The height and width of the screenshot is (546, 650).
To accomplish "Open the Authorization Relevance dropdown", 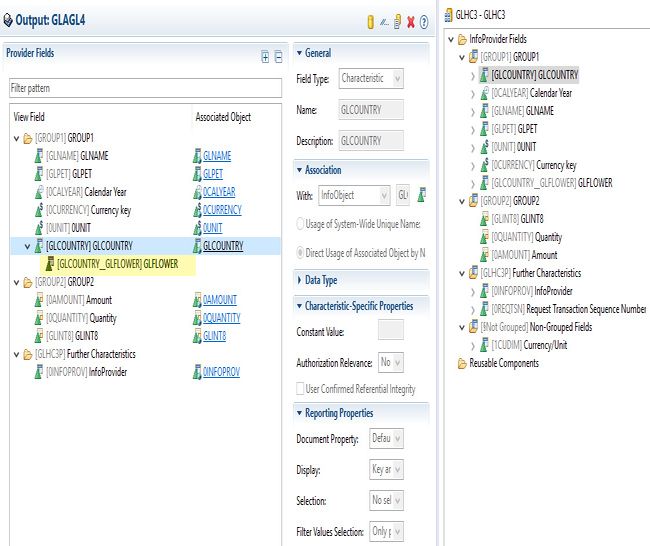I will (x=391, y=362).
